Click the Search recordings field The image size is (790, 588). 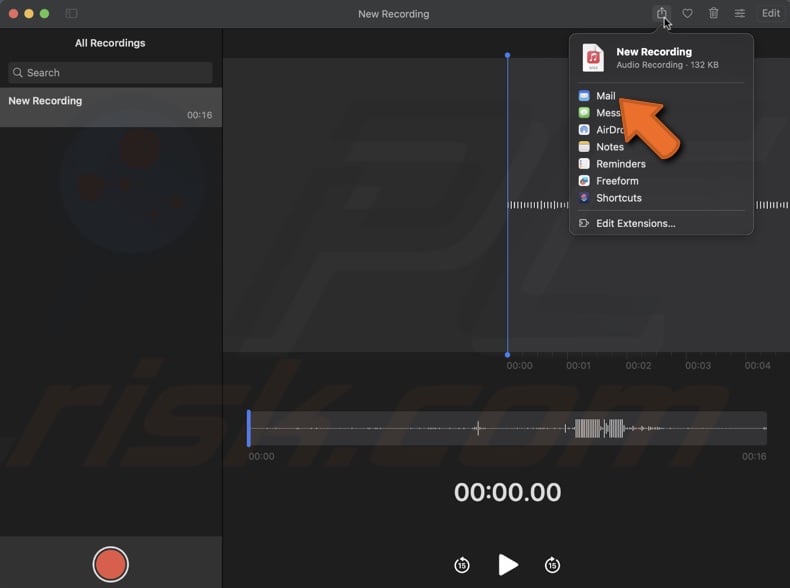click(110, 73)
